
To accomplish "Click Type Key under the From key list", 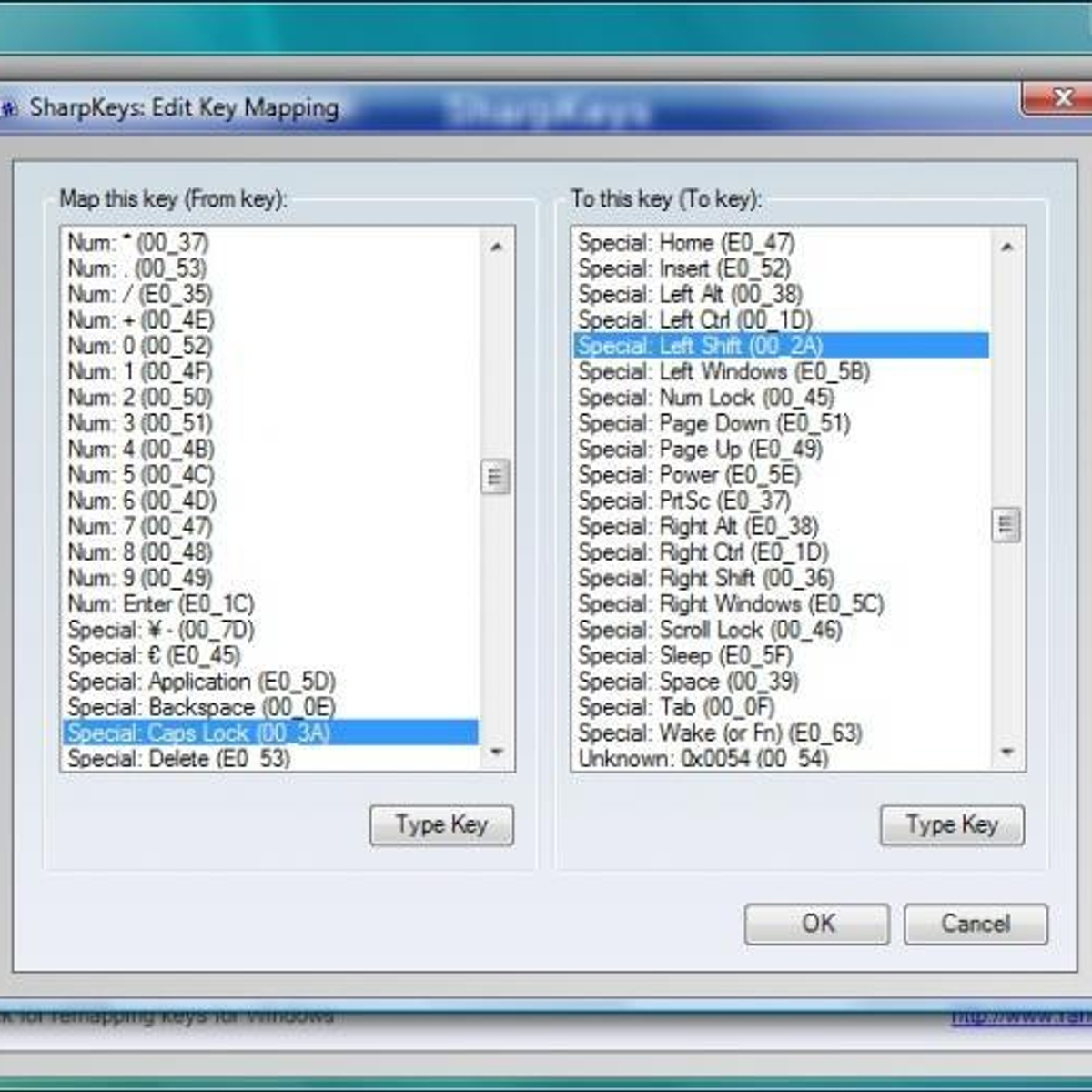I will point(440,824).
